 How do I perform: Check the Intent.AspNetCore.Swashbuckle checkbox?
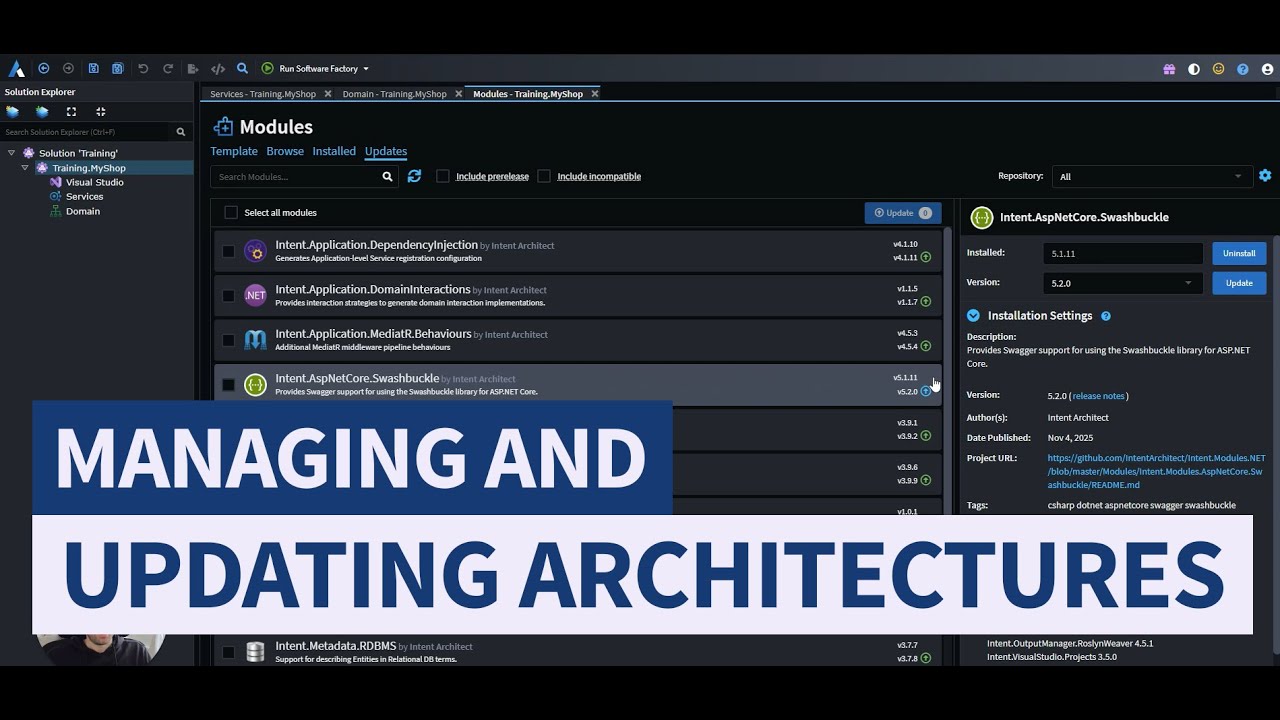click(x=229, y=385)
